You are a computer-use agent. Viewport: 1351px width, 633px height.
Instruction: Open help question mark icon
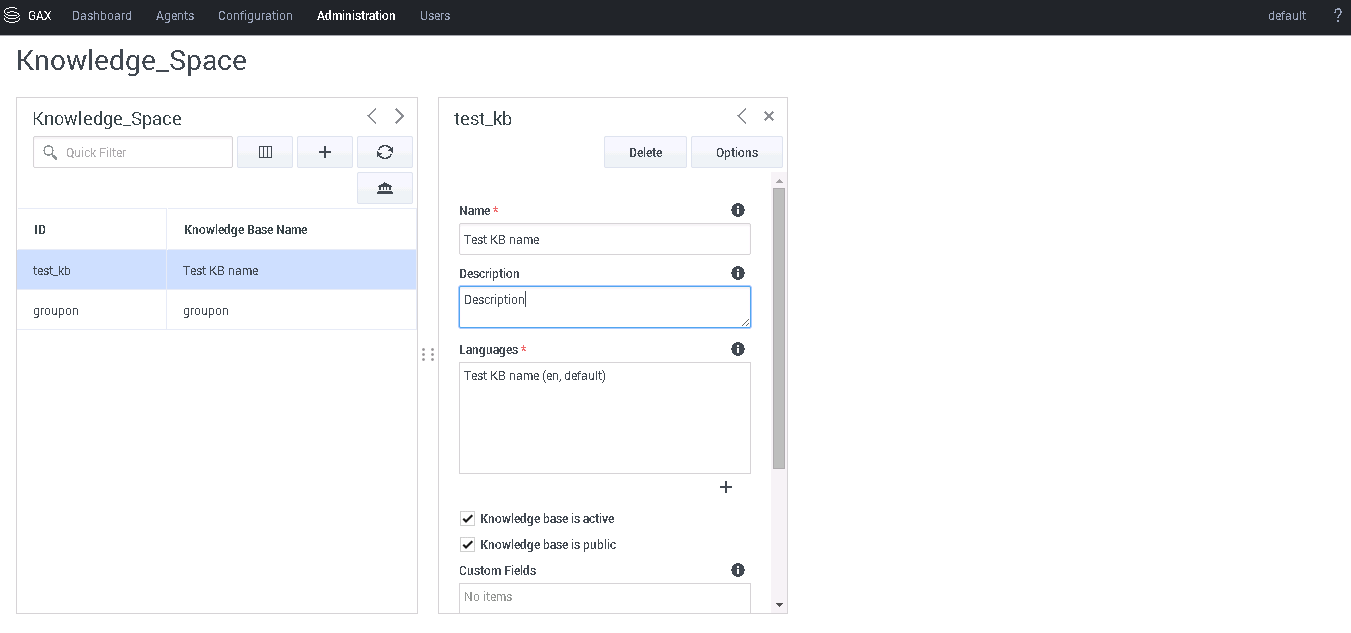[1337, 16]
